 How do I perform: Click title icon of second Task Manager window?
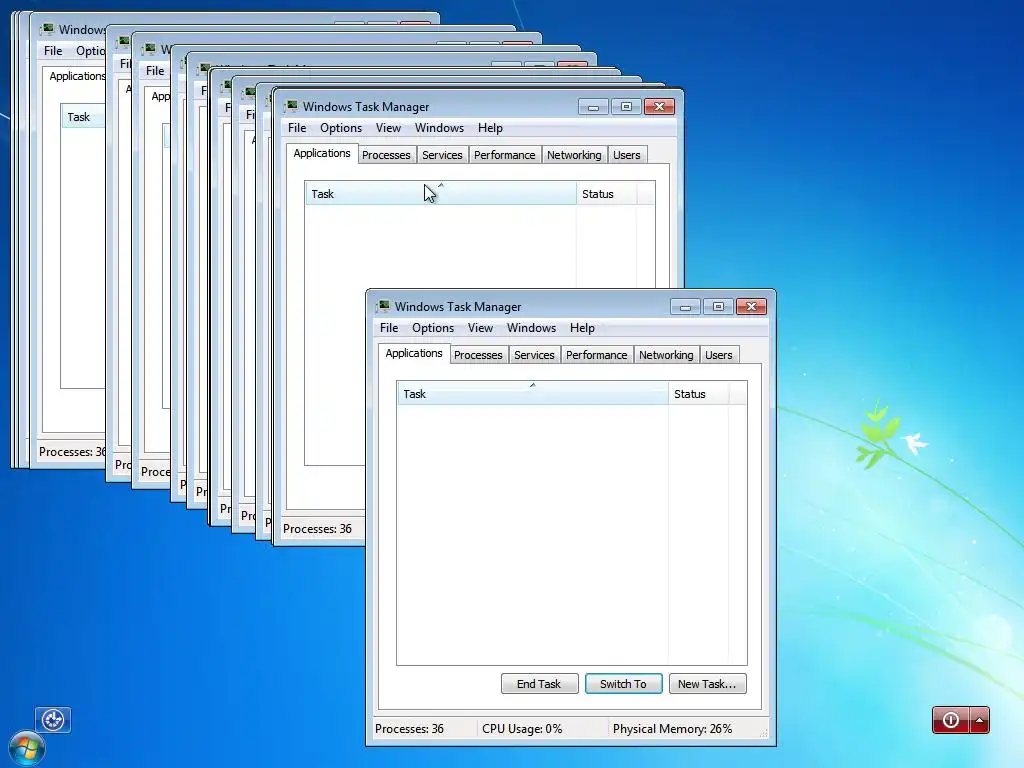[291, 106]
